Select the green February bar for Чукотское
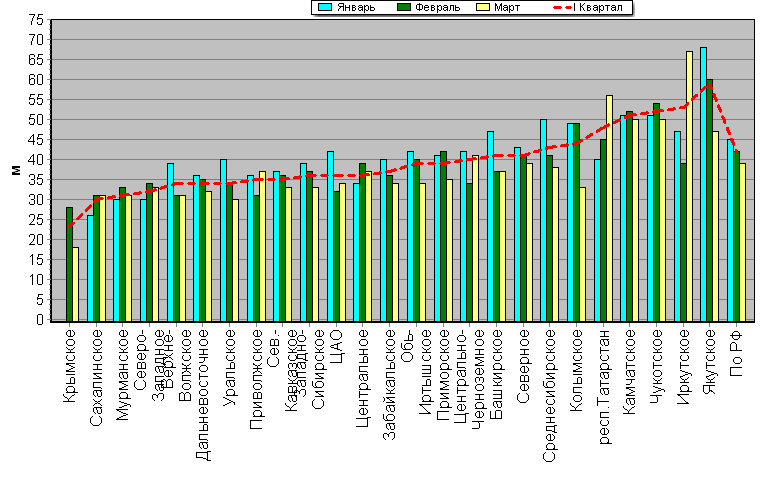This screenshot has width=777, height=479. (x=657, y=213)
